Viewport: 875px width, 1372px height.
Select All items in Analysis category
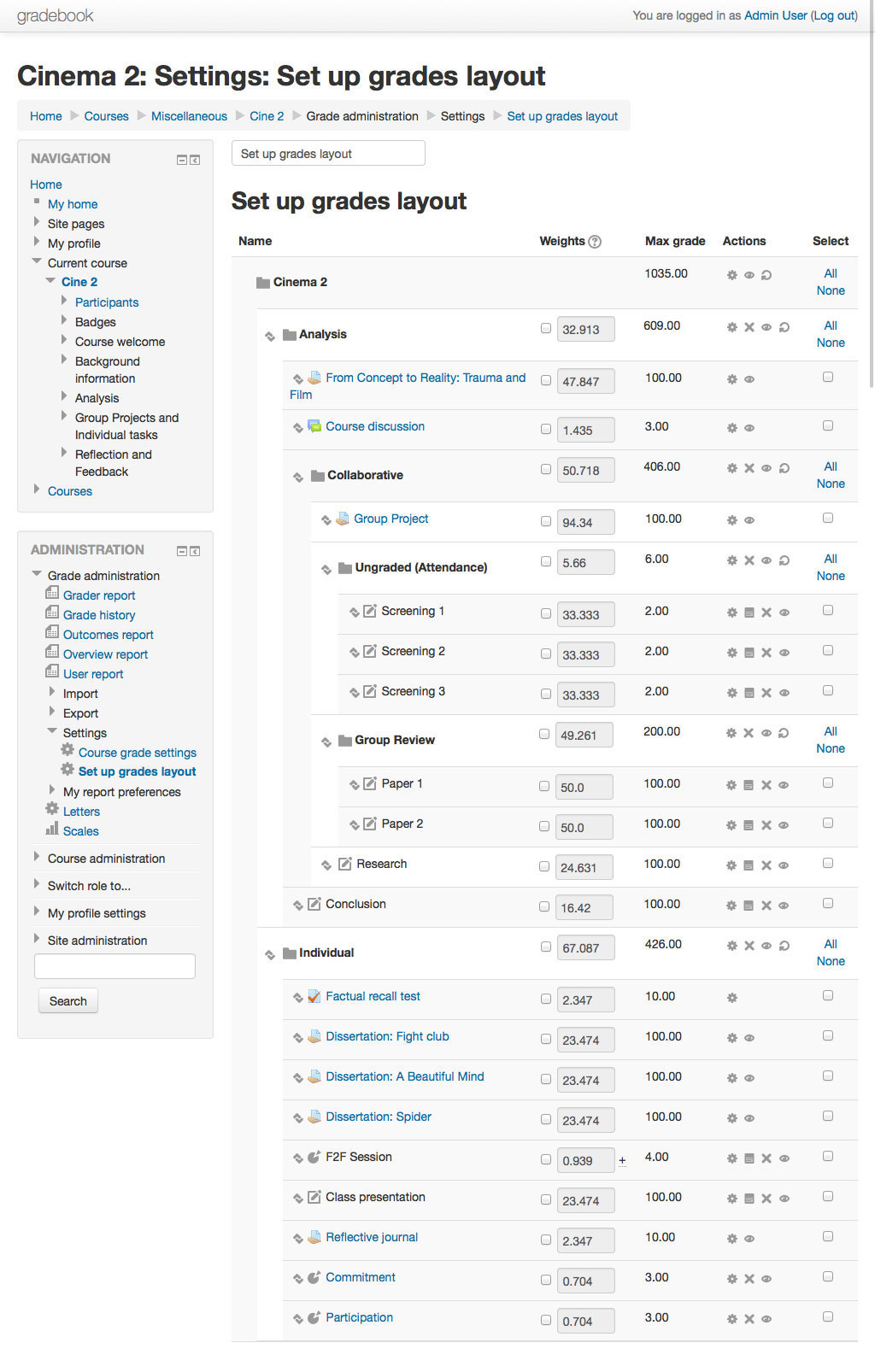[x=831, y=325]
